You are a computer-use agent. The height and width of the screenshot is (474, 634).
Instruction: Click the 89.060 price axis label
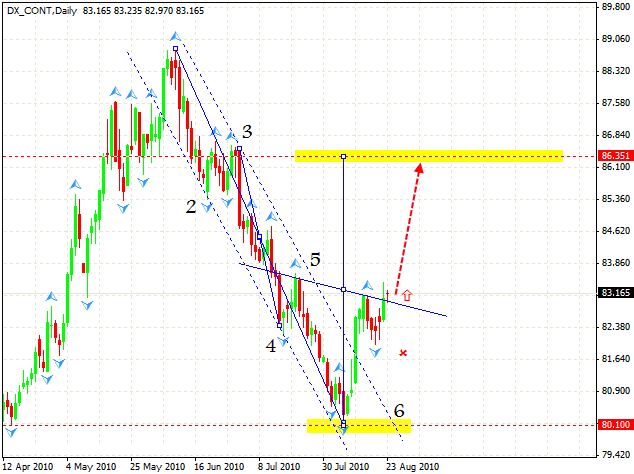click(x=616, y=39)
